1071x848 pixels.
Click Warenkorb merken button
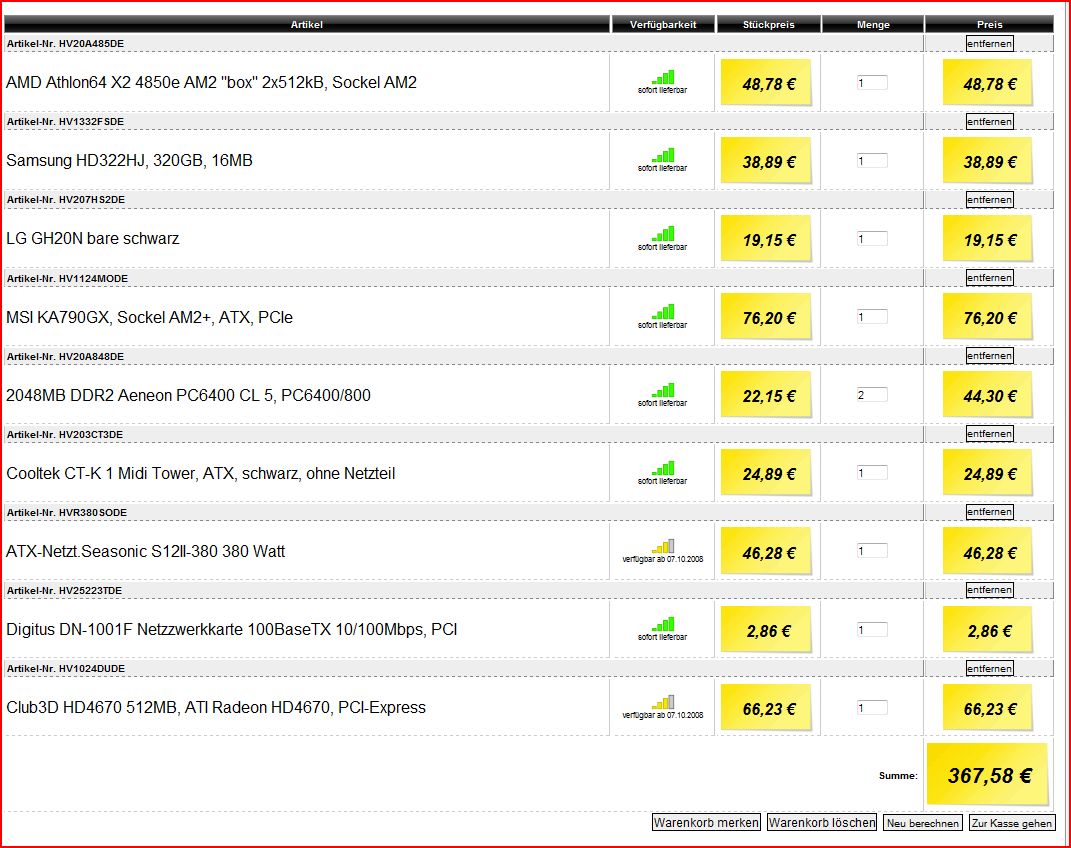(706, 823)
